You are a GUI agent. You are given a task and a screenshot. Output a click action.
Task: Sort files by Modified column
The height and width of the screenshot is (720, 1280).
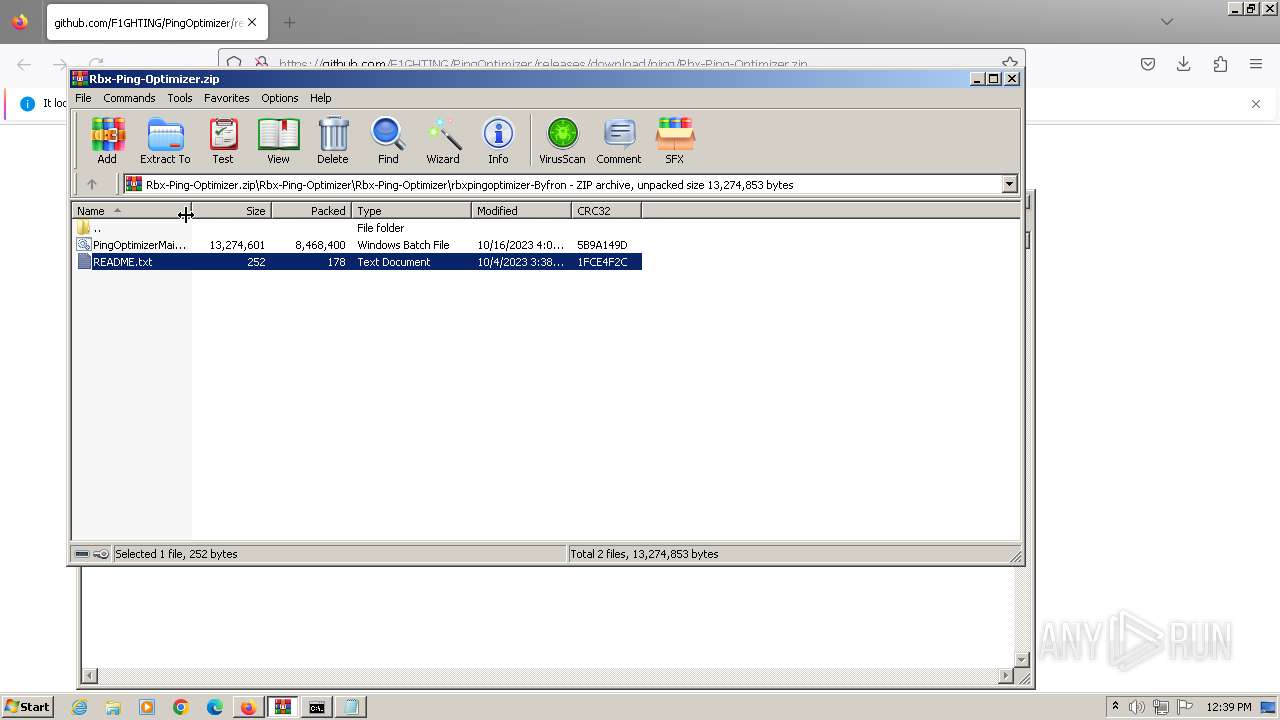click(521, 211)
